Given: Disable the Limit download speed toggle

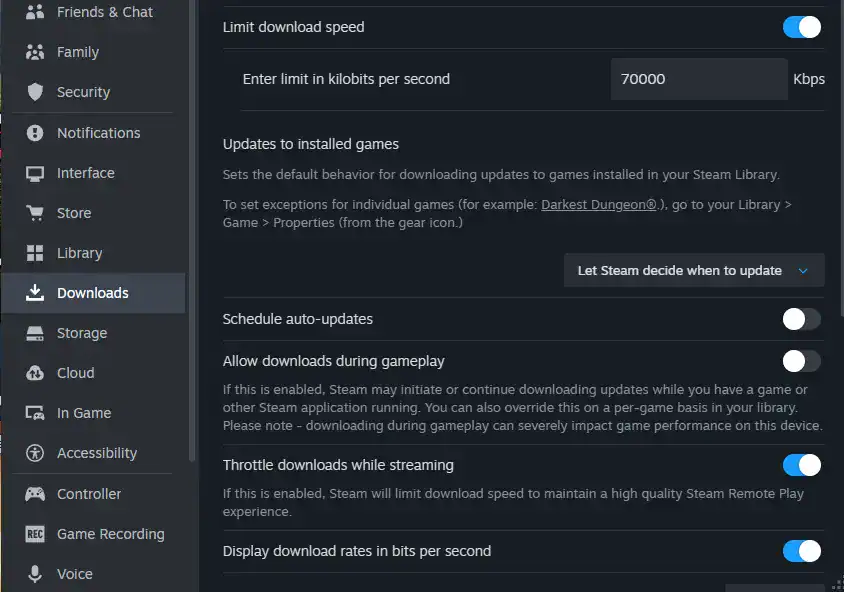Looking at the screenshot, I should point(801,27).
